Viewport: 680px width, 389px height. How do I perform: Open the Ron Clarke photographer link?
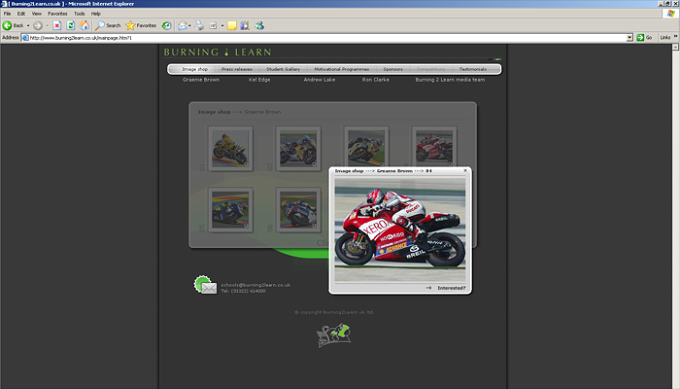pos(376,80)
